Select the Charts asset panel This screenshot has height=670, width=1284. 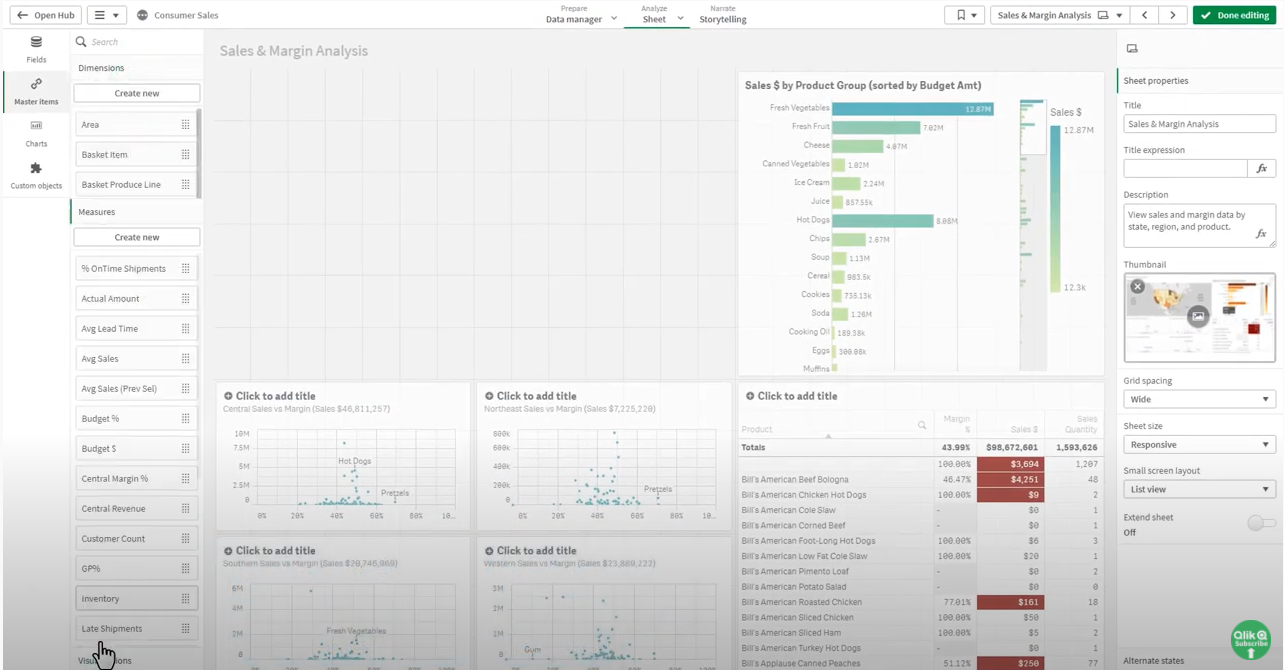[36, 133]
